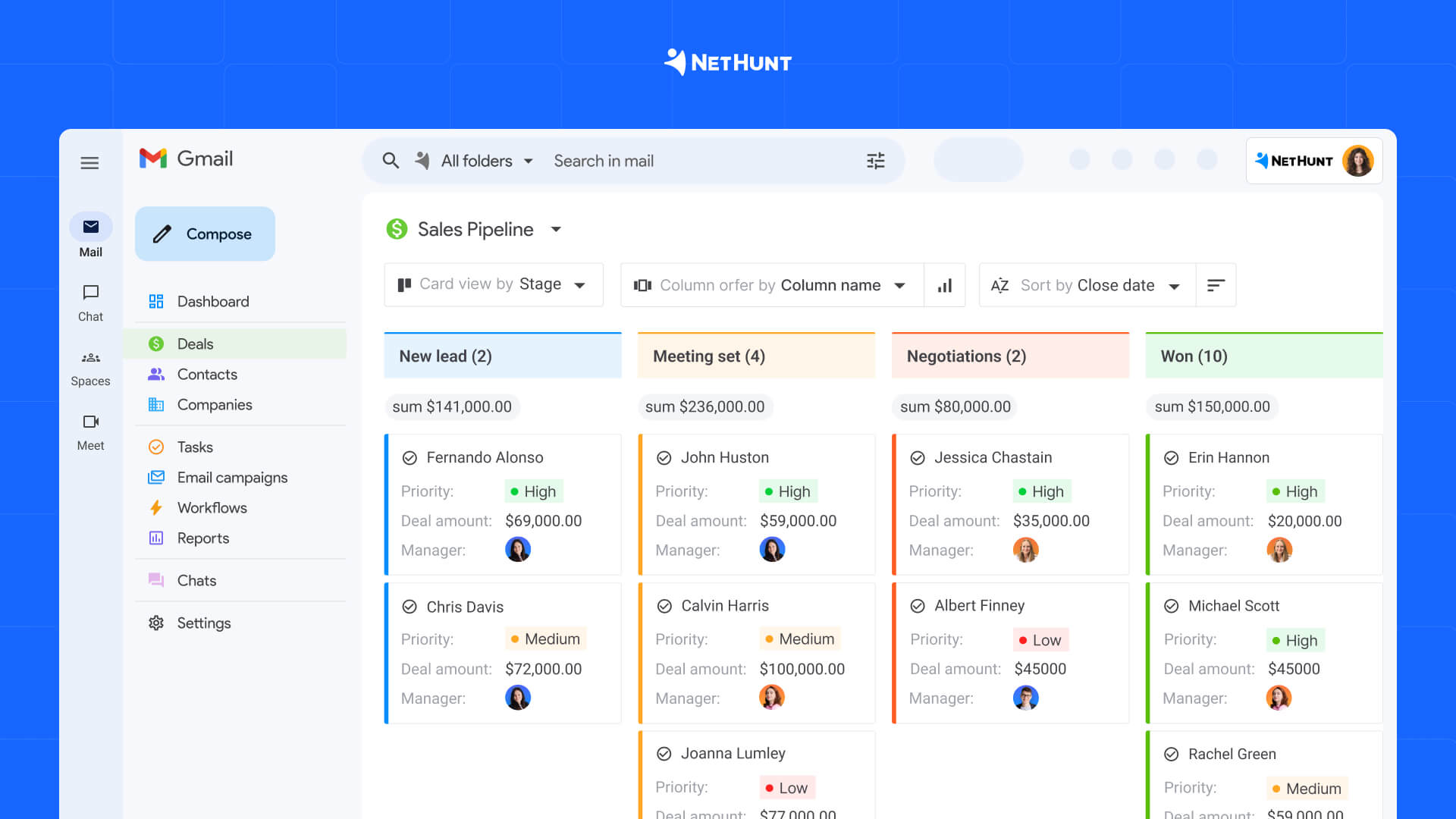
Task: Open the Dashboard panel
Action: pyautogui.click(x=212, y=301)
